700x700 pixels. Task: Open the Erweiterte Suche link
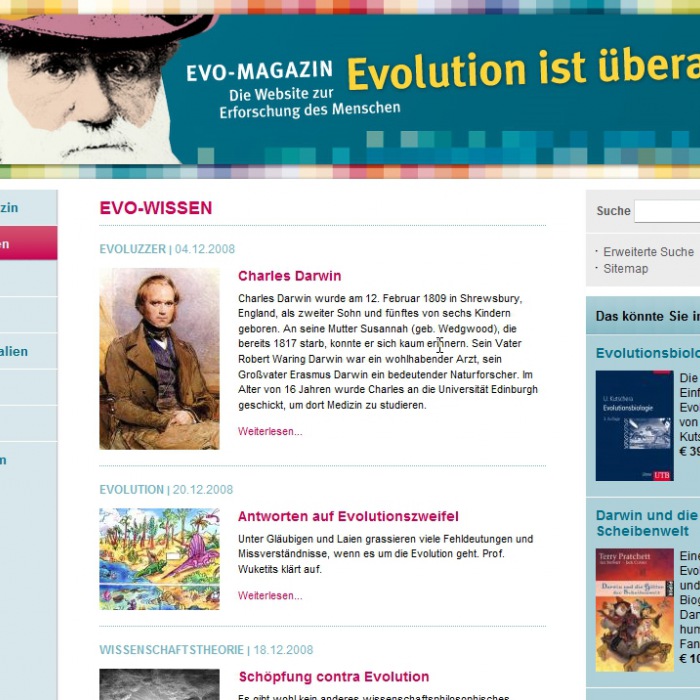[x=648, y=252]
